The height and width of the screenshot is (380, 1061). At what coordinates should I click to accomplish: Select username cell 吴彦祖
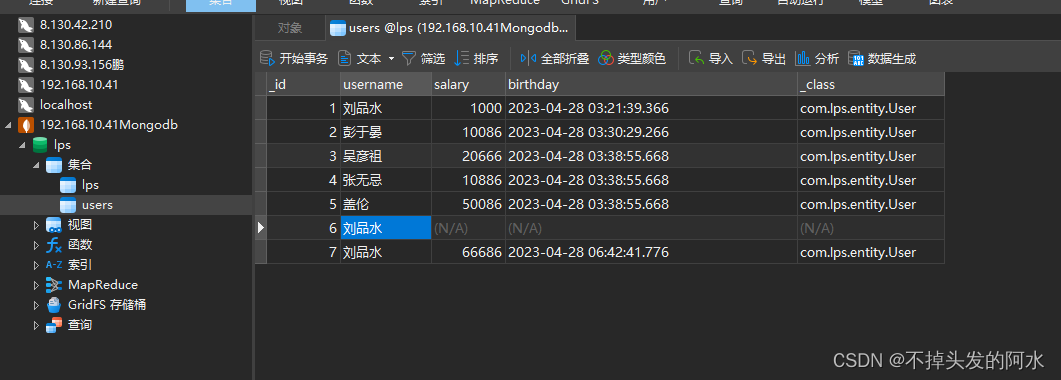coord(386,156)
